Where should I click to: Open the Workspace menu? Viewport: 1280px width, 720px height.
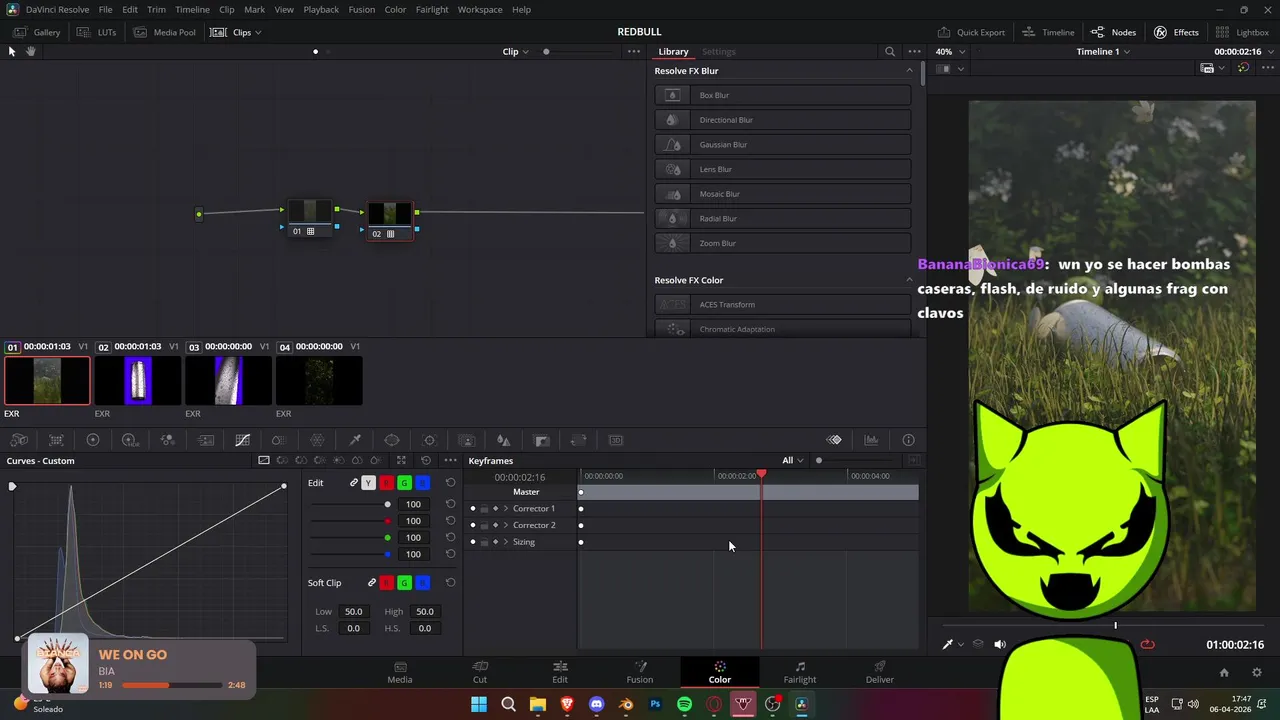coord(480,9)
